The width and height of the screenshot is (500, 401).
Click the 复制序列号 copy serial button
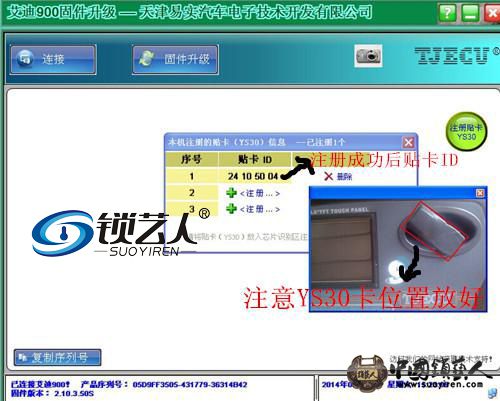tap(58, 357)
